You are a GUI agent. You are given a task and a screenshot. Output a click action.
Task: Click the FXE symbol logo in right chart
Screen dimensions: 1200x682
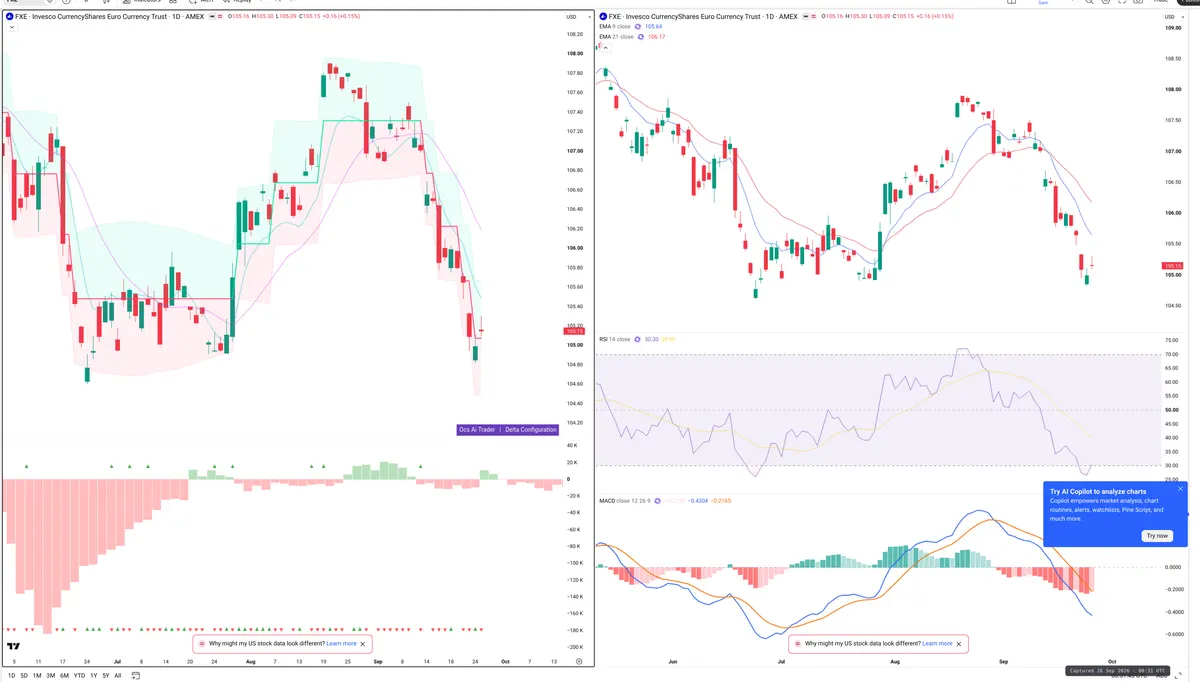(x=603, y=17)
